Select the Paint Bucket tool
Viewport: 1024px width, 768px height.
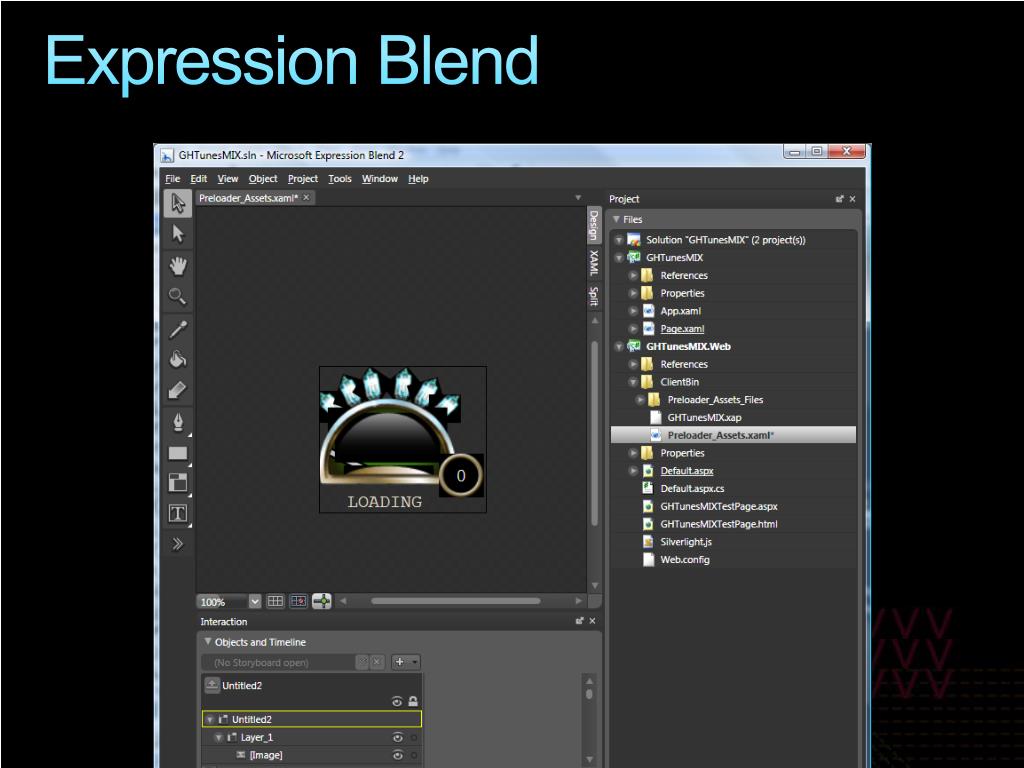click(178, 359)
